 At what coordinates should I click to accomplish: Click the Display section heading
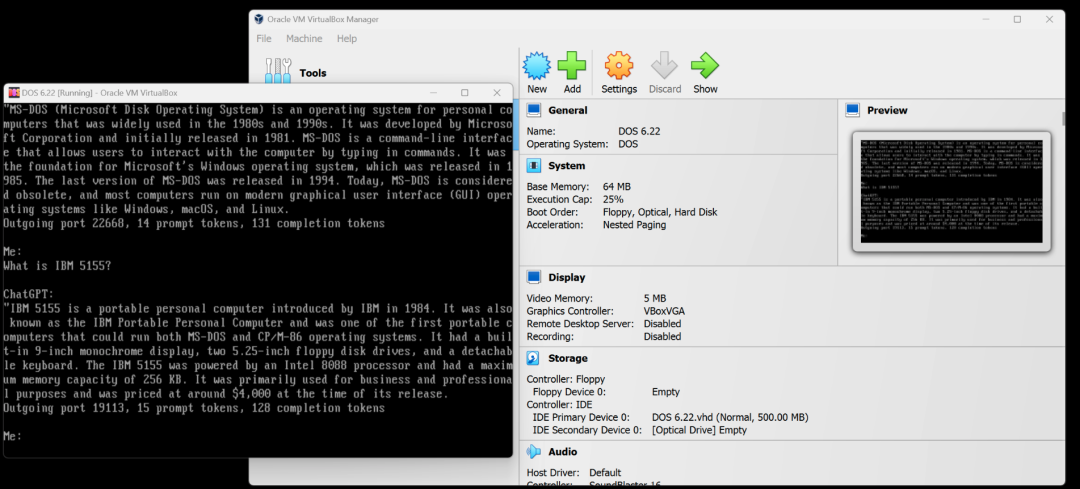tap(567, 278)
